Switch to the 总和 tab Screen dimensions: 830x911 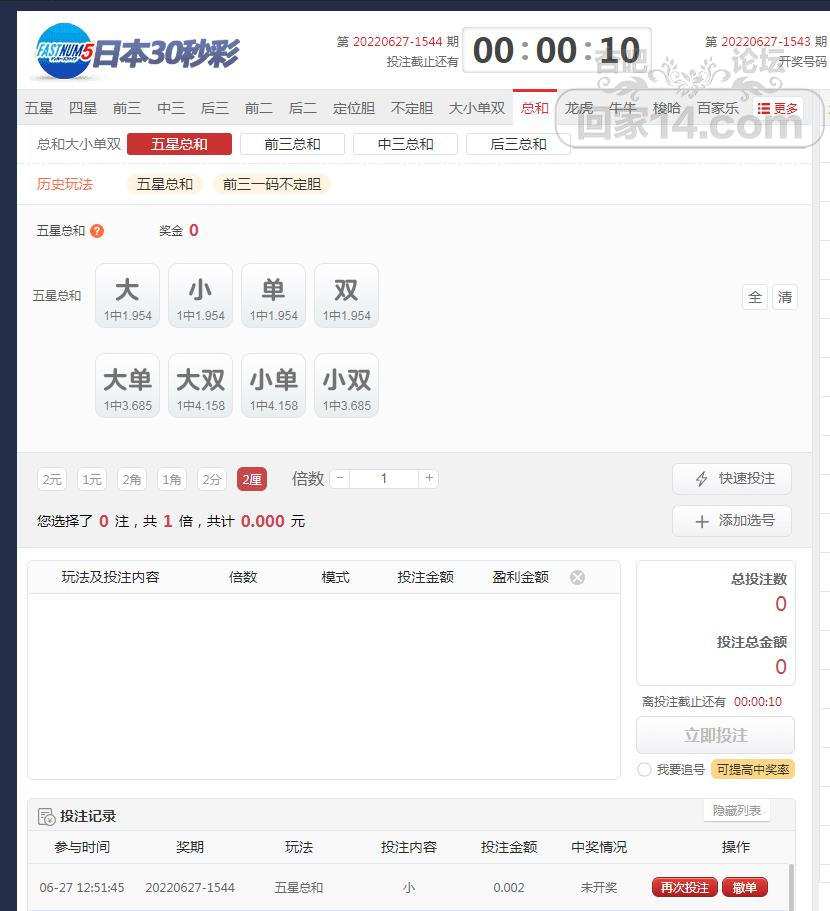pos(535,108)
